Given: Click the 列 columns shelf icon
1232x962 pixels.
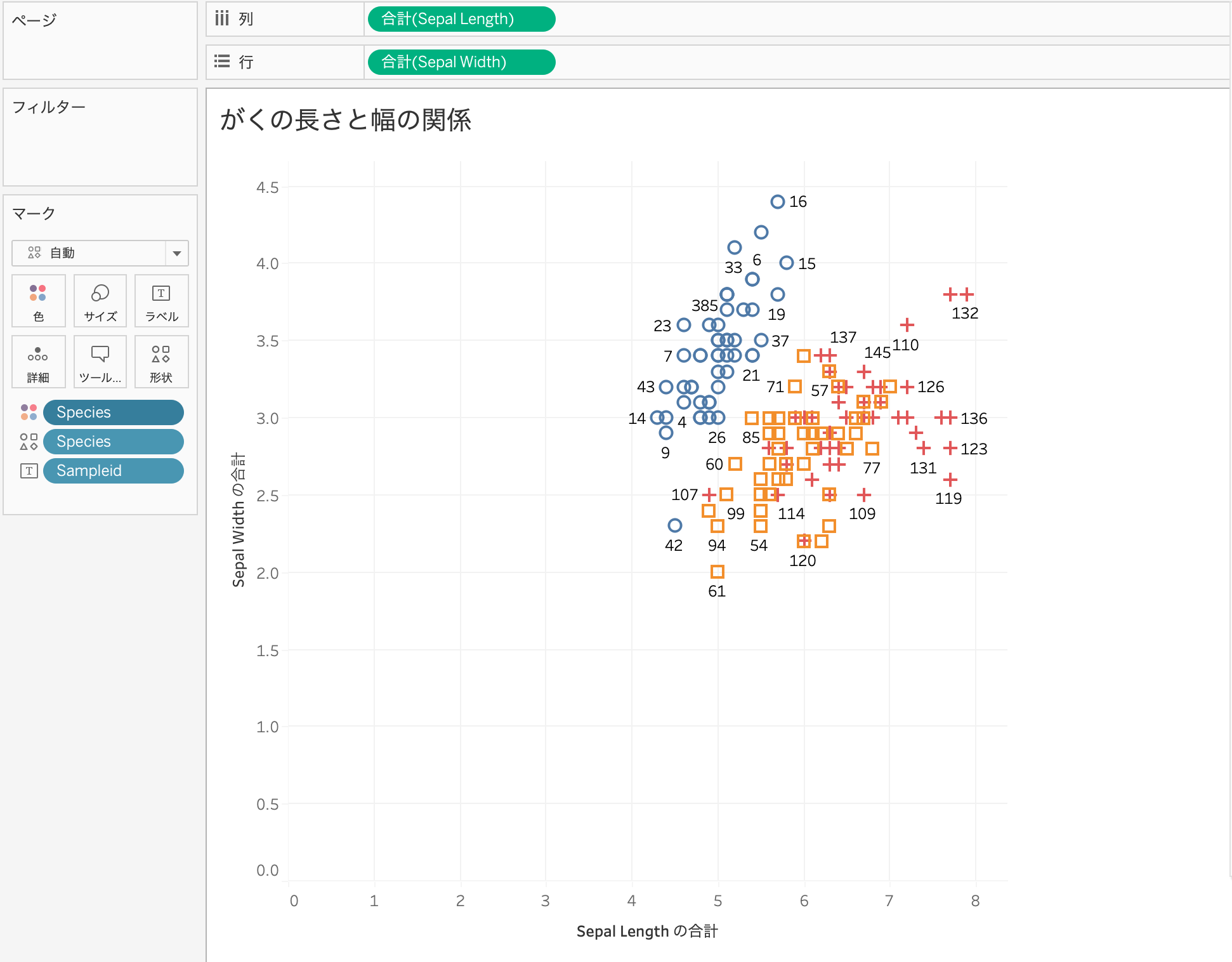Looking at the screenshot, I should (221, 18).
